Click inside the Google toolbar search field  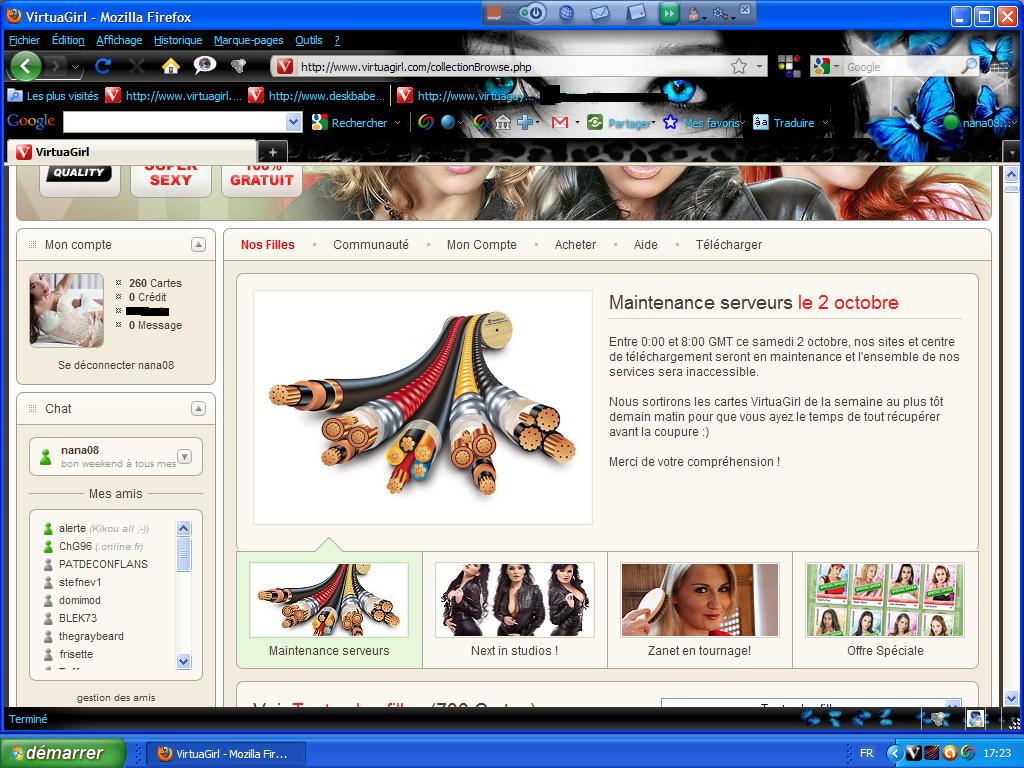174,121
